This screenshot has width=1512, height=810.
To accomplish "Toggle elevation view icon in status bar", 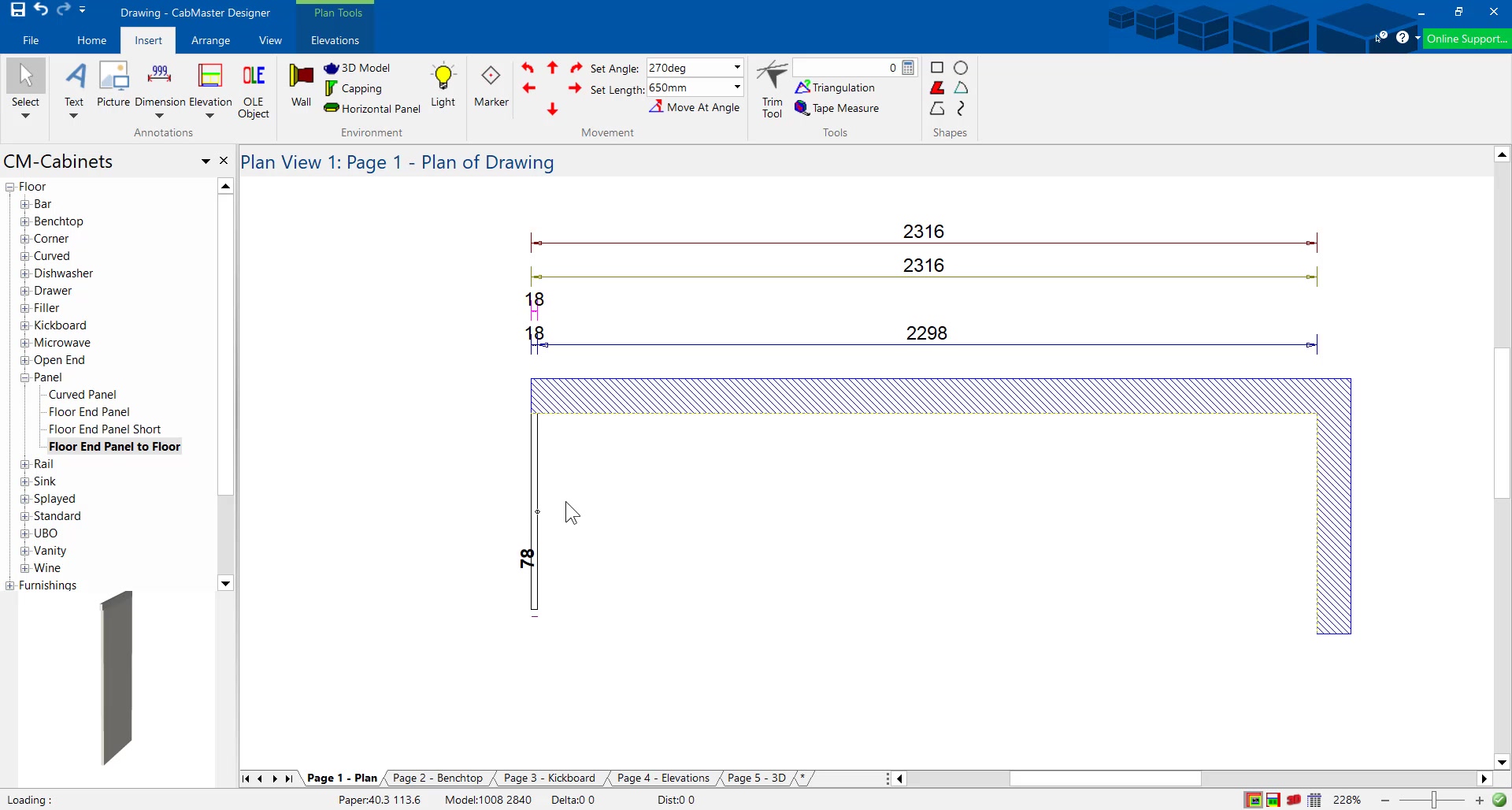I will (1273, 800).
